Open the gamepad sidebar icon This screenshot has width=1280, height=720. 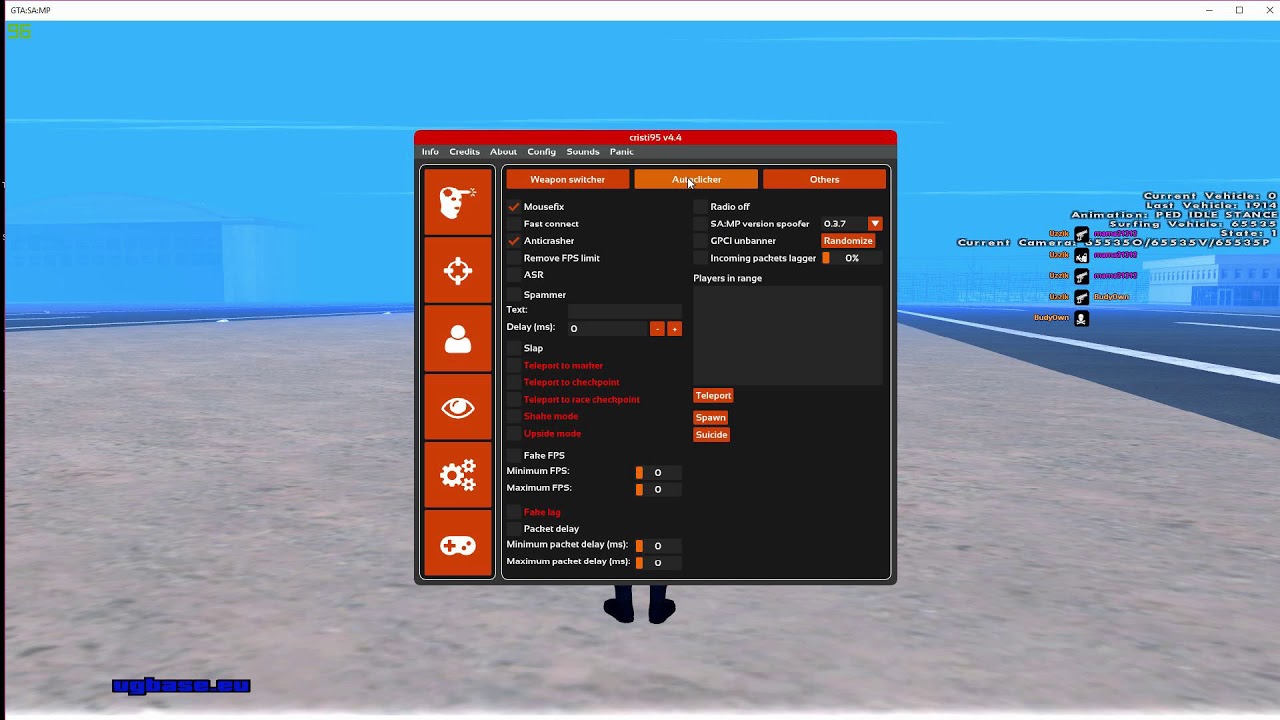[458, 545]
